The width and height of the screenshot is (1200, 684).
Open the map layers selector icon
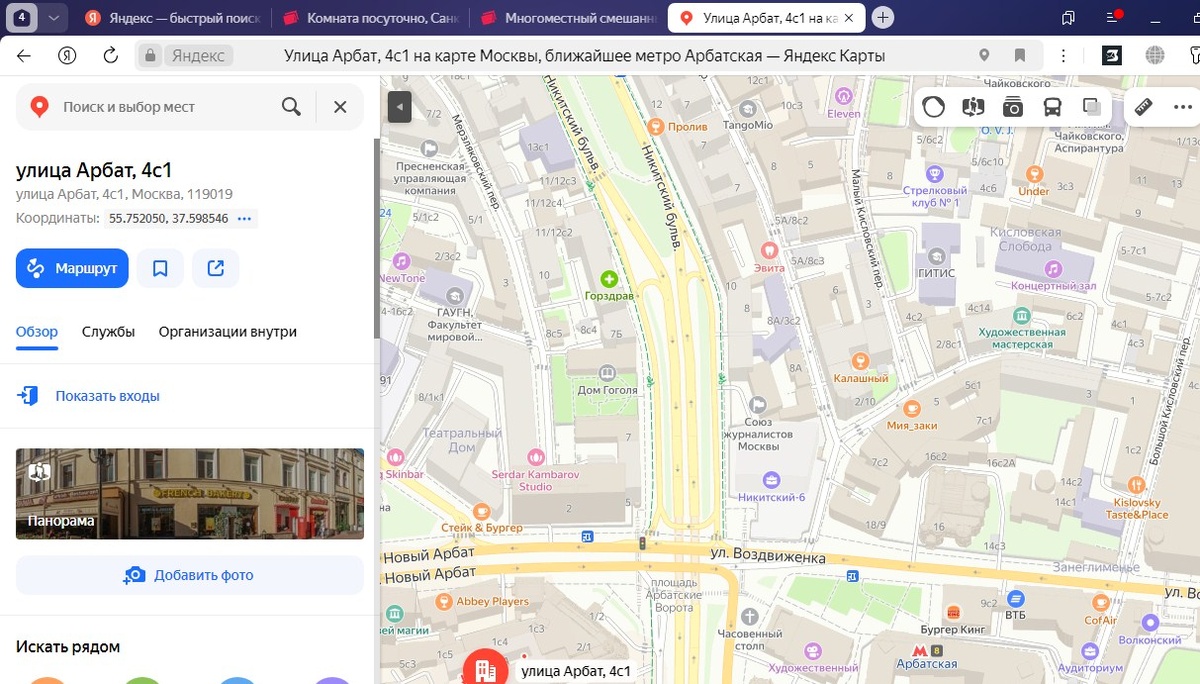[1092, 107]
